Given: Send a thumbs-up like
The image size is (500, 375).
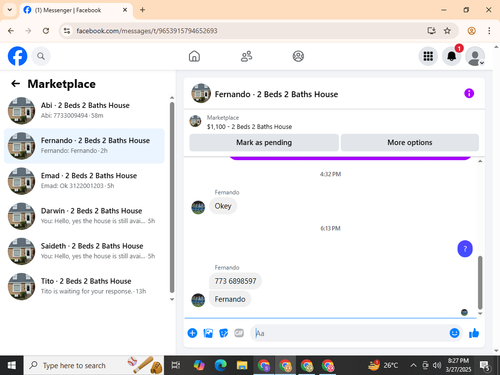Looking at the screenshot, I should (x=474, y=333).
